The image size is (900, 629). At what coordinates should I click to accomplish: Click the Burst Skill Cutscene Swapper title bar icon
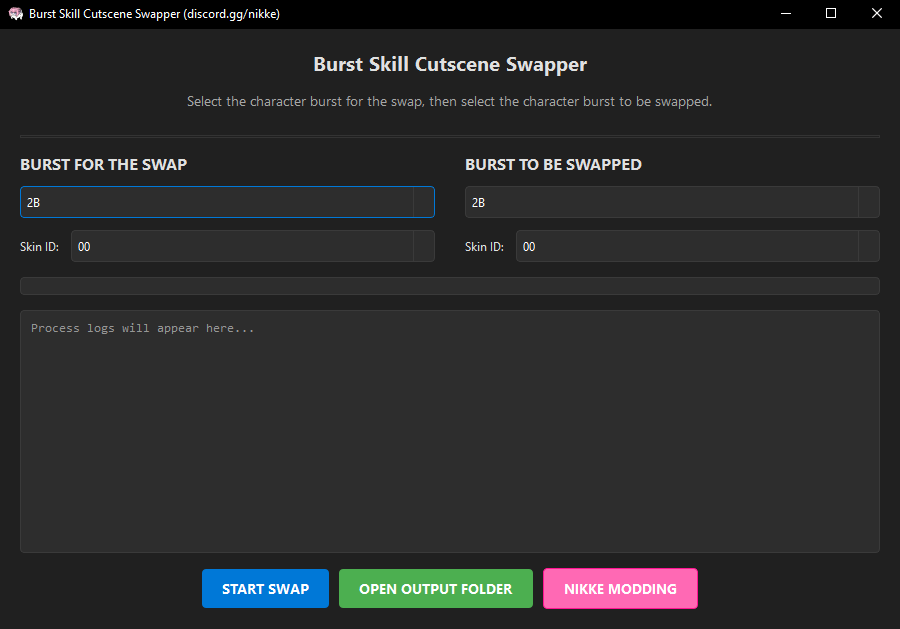15,14
